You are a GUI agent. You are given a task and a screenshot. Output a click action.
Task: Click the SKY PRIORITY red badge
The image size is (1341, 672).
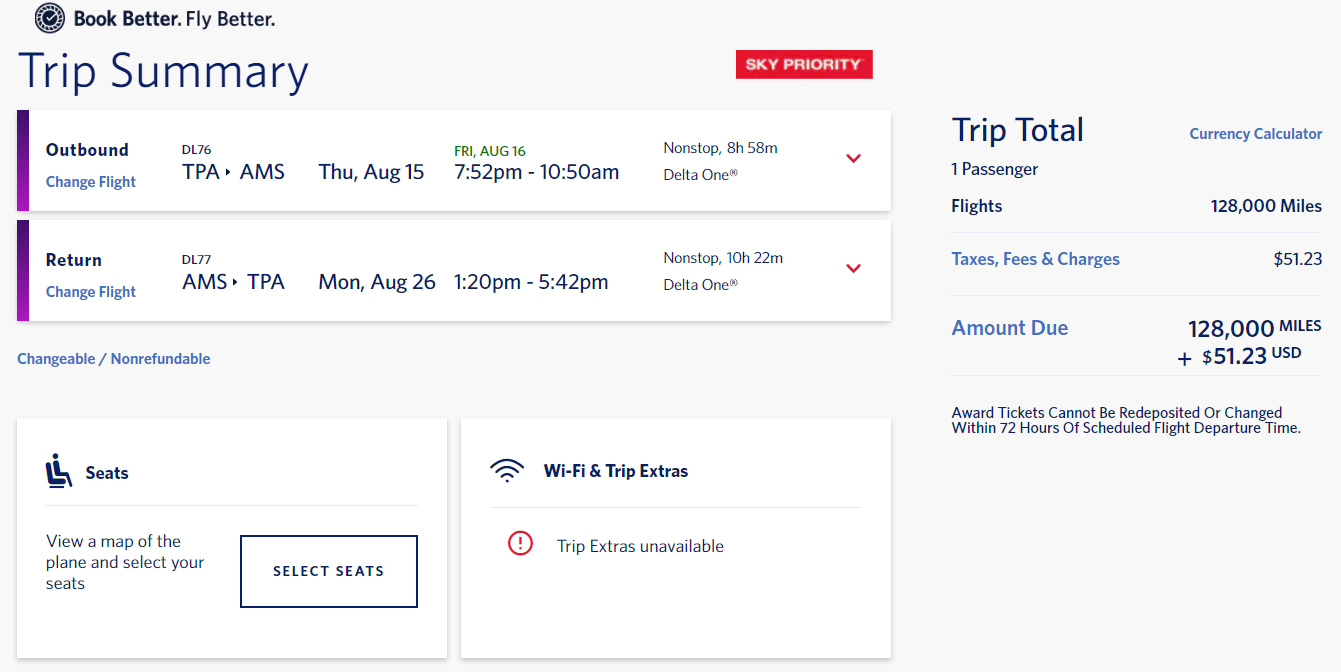804,65
